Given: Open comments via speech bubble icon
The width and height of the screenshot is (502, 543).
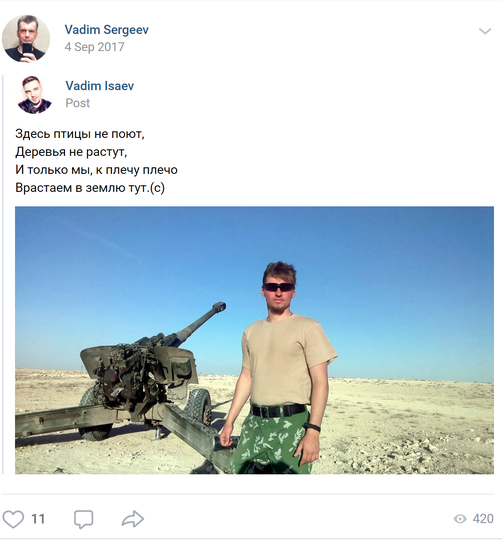Looking at the screenshot, I should [x=83, y=519].
